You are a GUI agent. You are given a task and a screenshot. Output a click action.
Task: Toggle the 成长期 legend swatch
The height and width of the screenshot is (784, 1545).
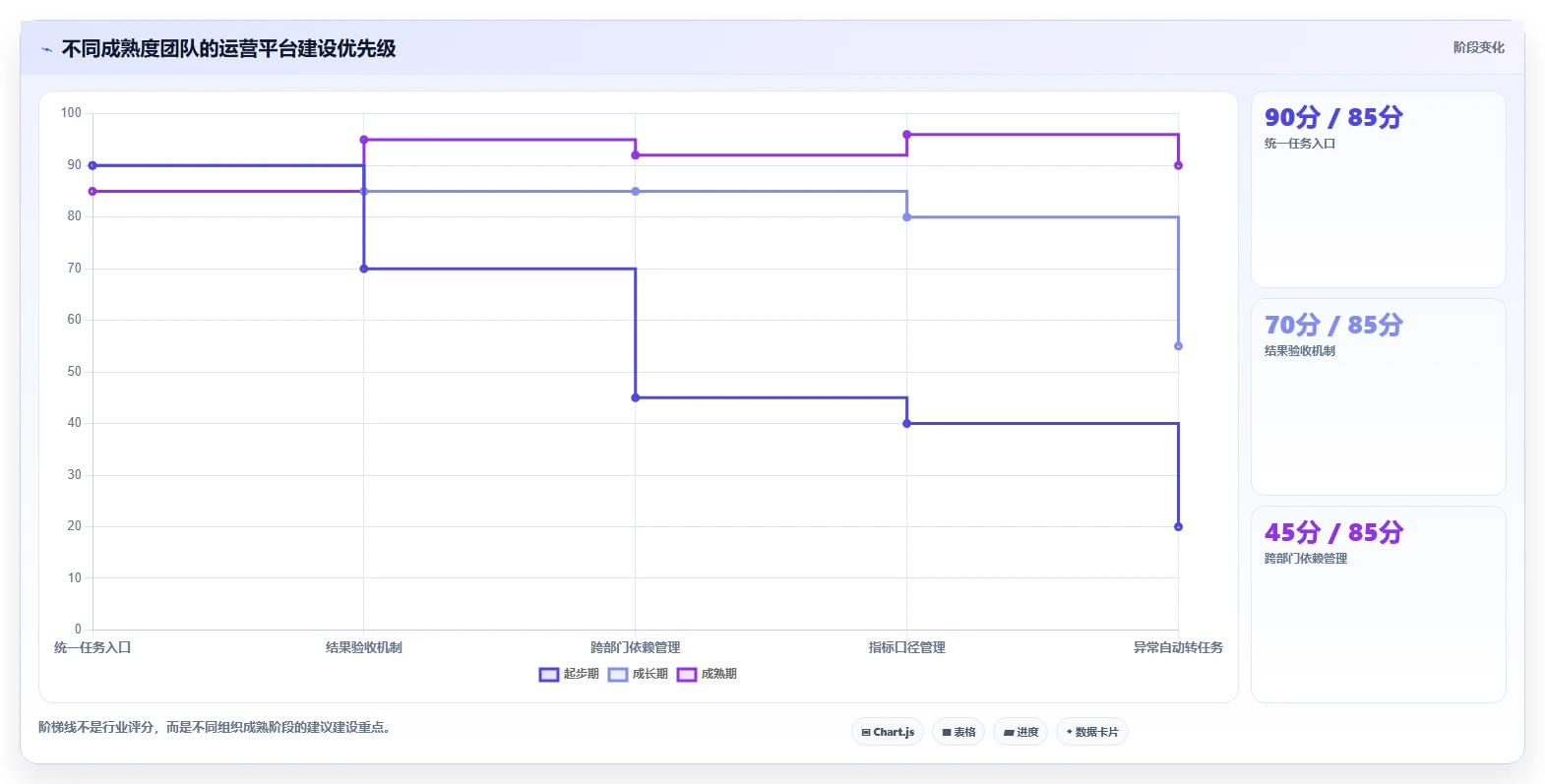pyautogui.click(x=618, y=675)
